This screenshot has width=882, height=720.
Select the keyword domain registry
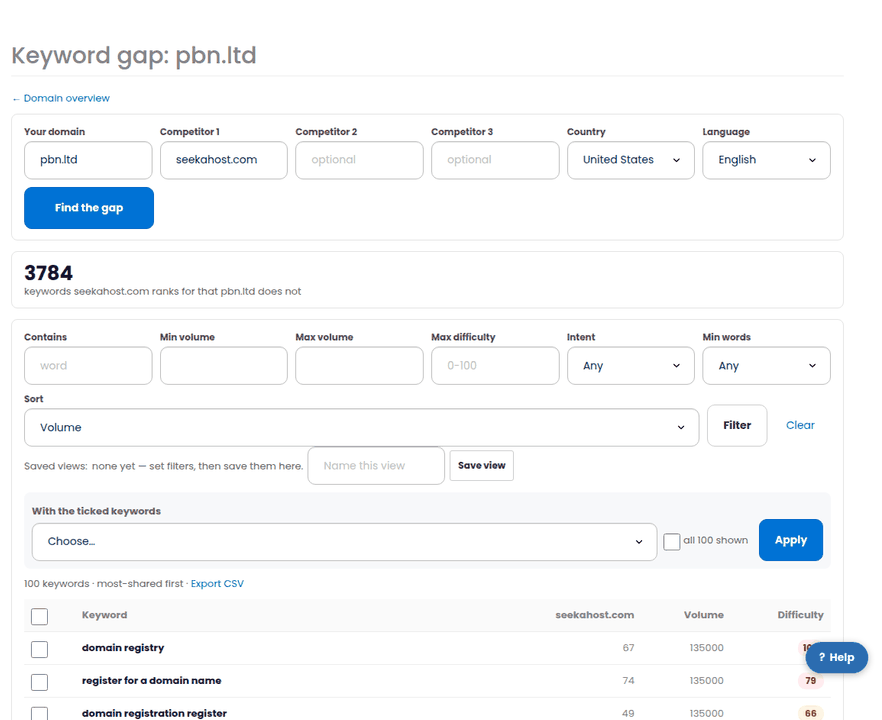123,647
